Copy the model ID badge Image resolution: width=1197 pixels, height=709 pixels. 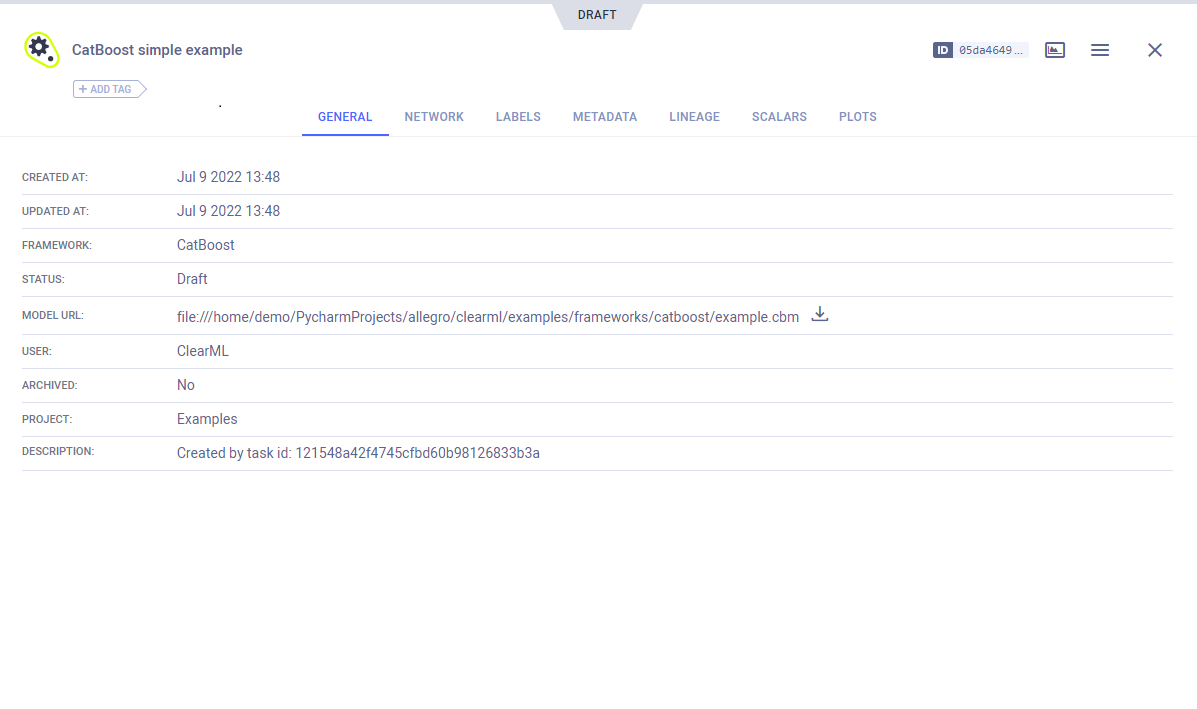942,50
